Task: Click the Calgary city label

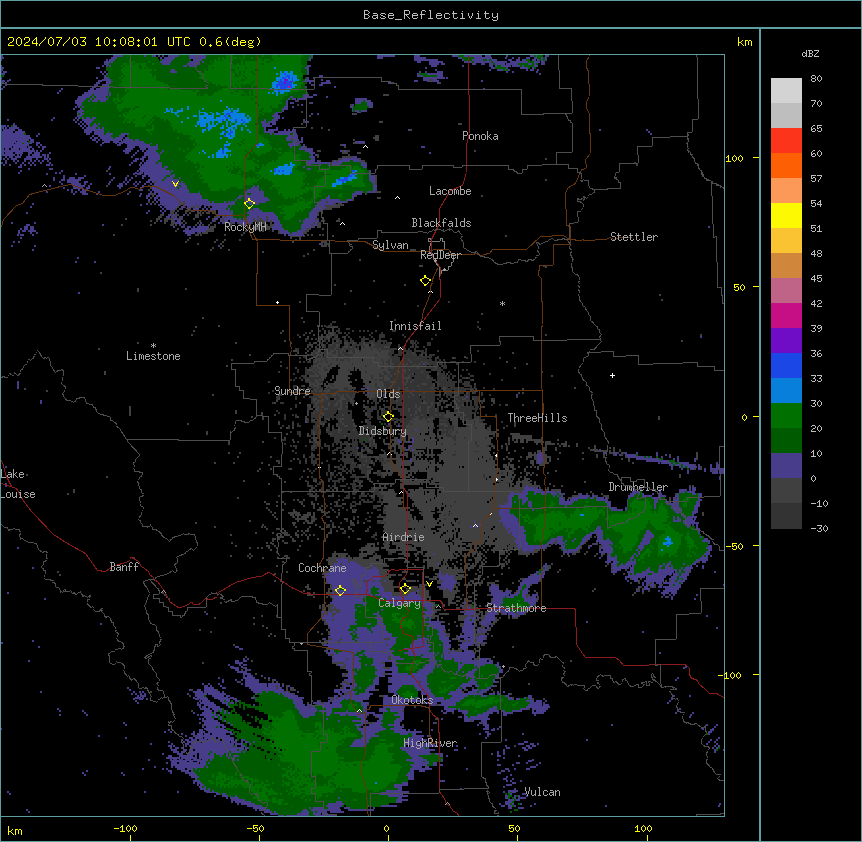Action: (x=399, y=603)
